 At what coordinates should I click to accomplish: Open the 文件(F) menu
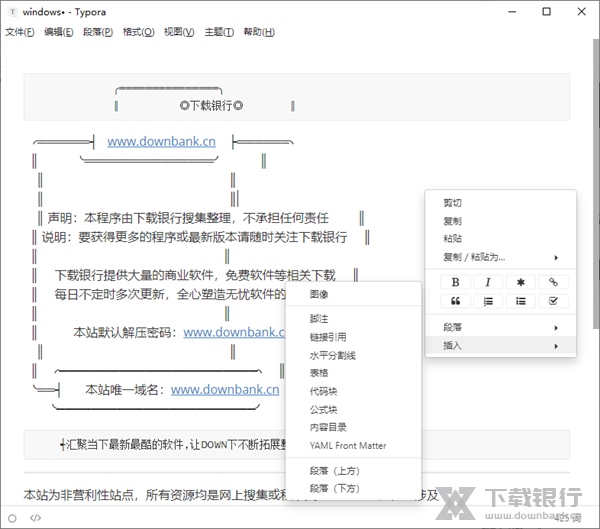tap(19, 32)
